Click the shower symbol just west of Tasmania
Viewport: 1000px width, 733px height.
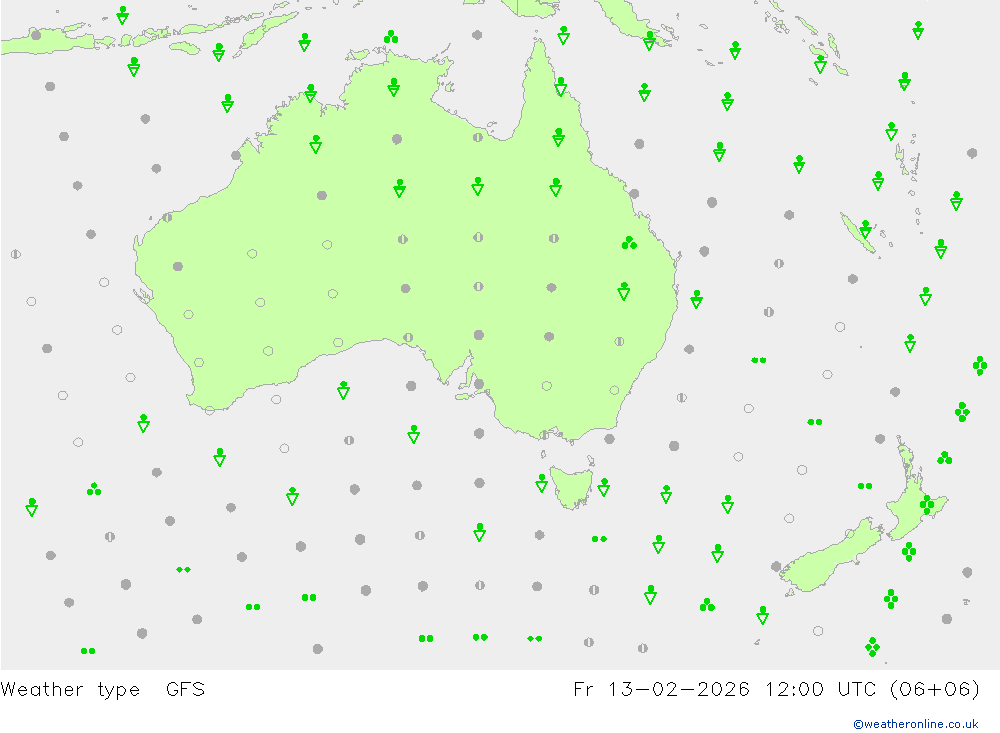pos(541,483)
